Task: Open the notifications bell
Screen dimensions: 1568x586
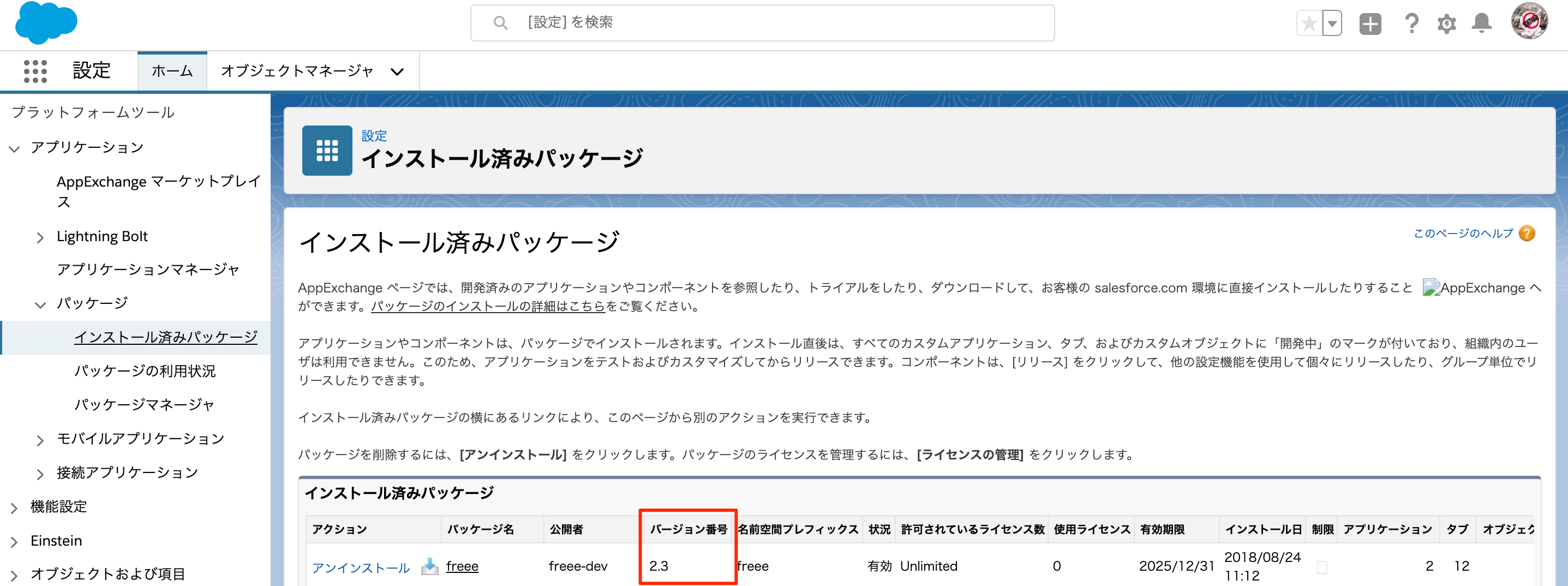Action: click(1482, 23)
